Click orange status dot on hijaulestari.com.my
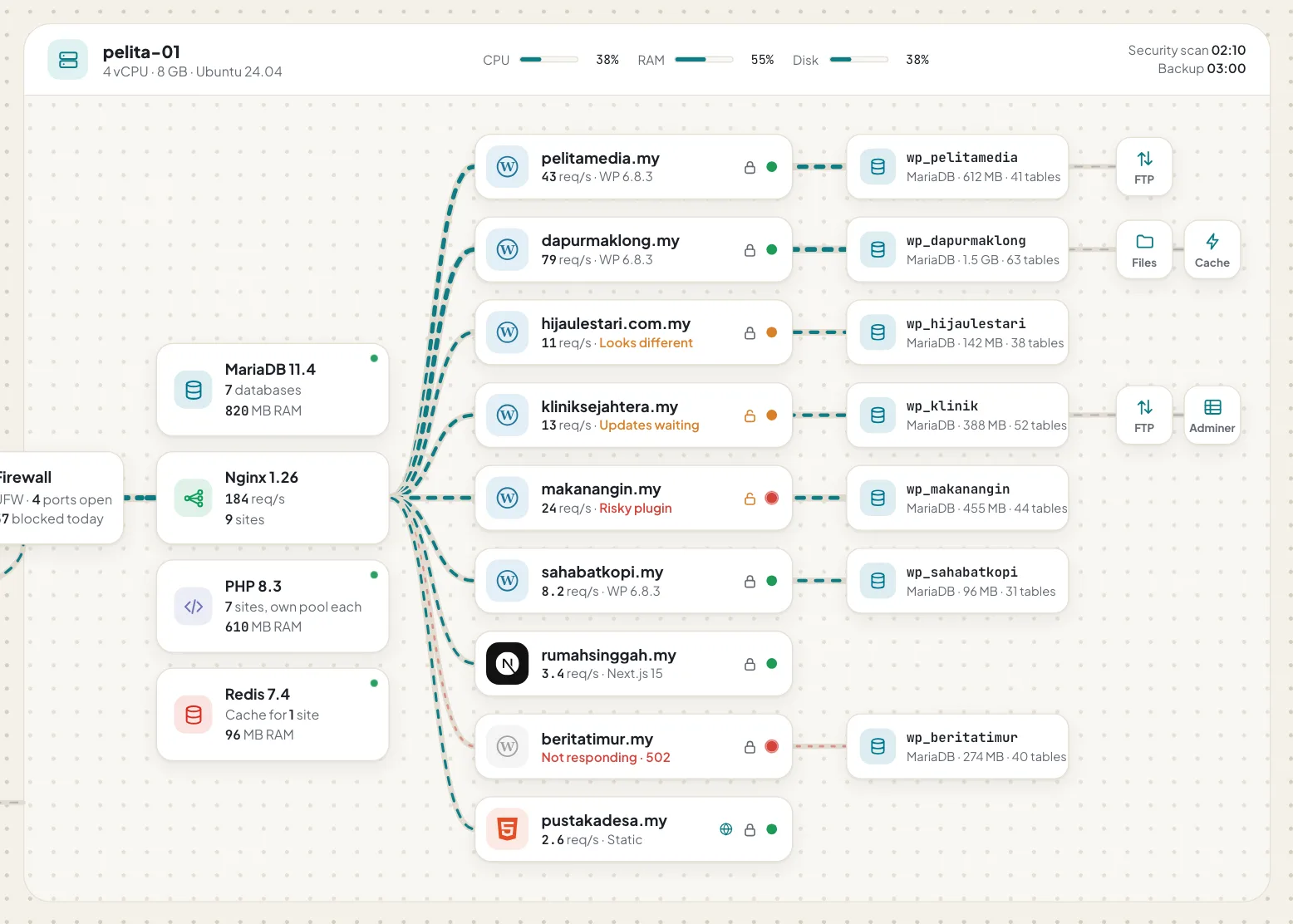 click(772, 332)
